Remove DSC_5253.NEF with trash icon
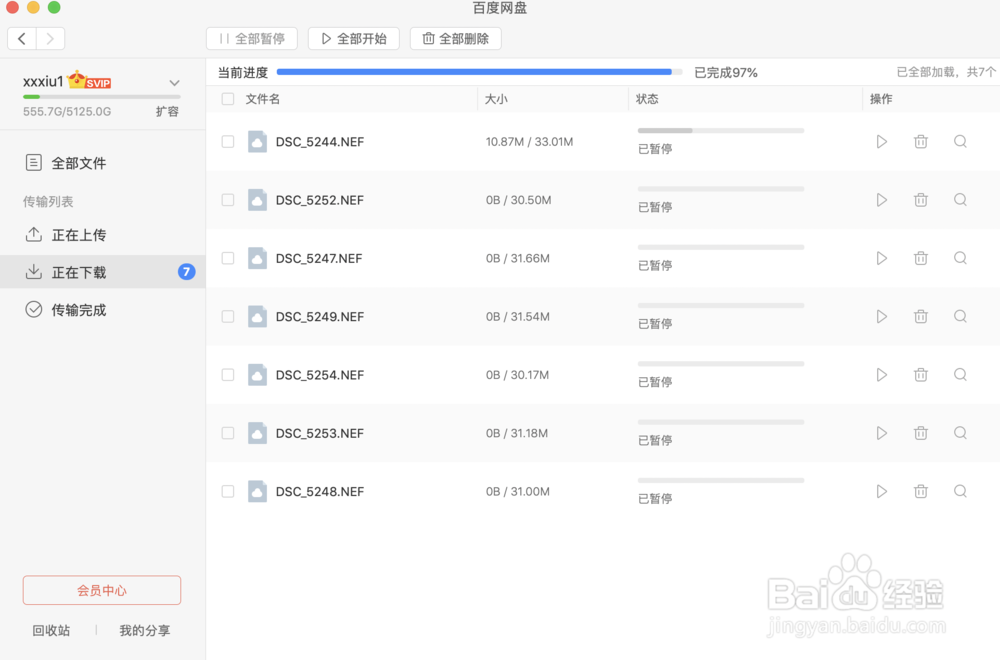This screenshot has width=1000, height=660. pyautogui.click(x=920, y=434)
